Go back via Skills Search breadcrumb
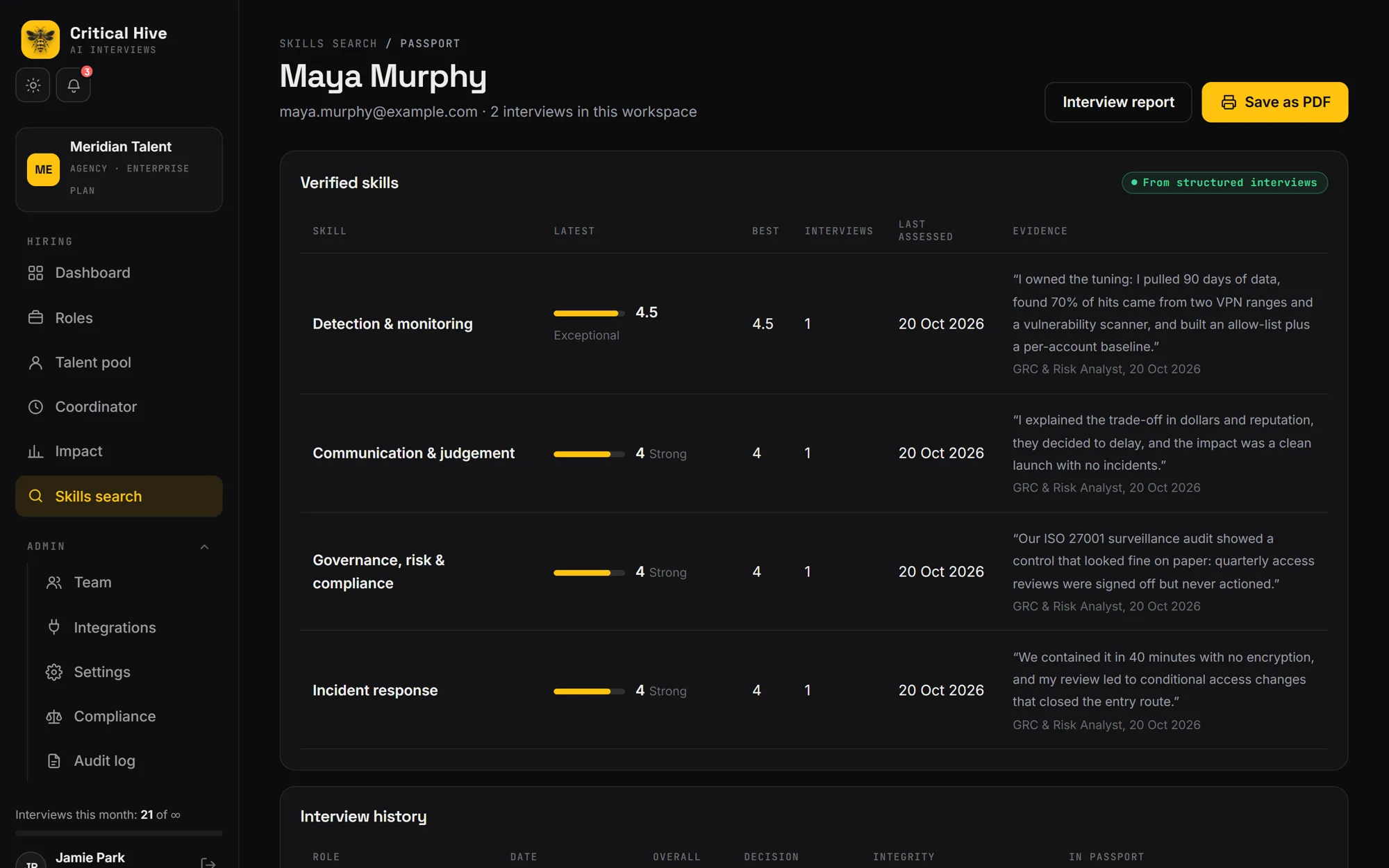This screenshot has height=868, width=1389. [328, 43]
